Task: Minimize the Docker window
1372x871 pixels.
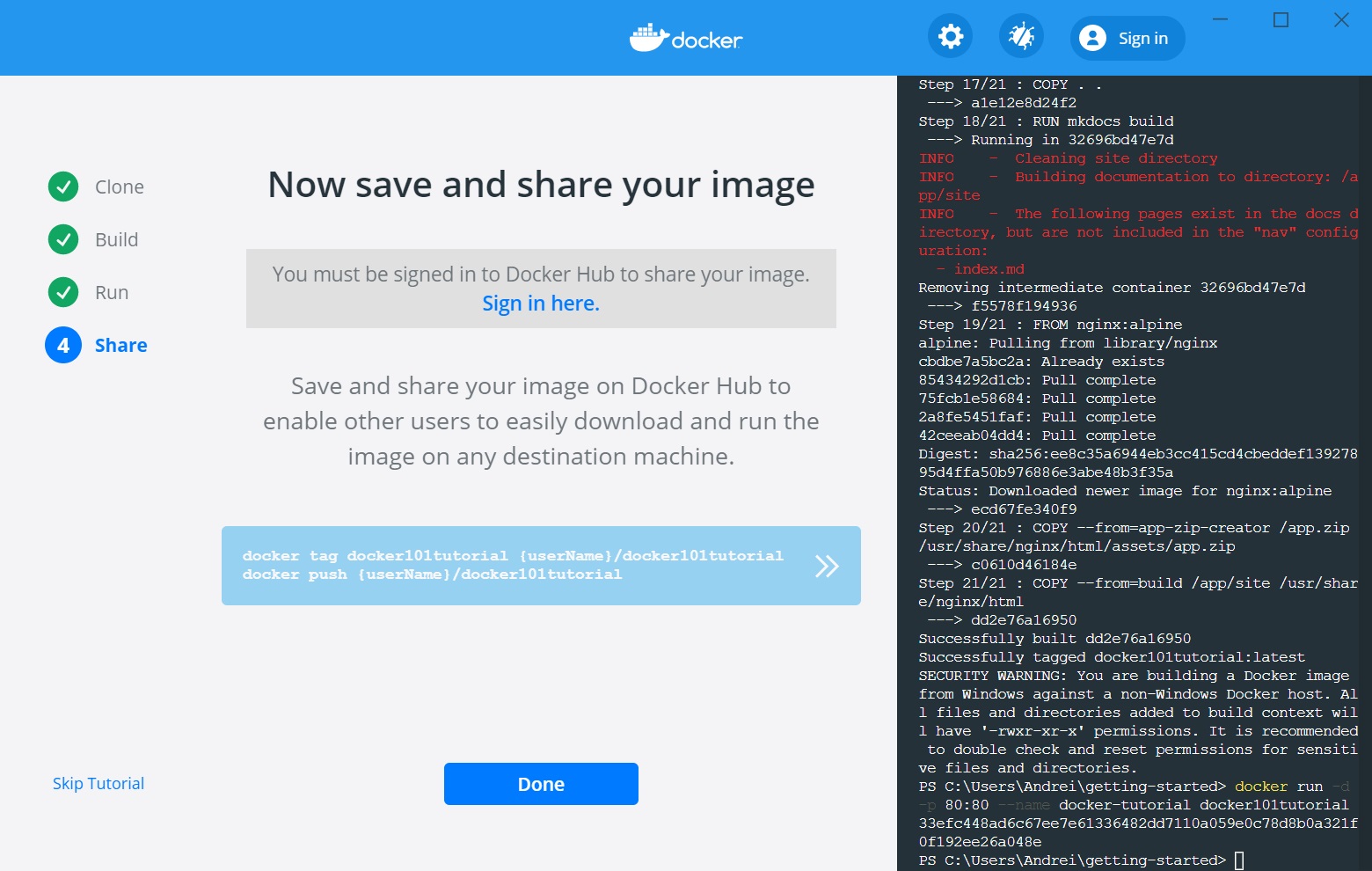Action: 1220,19
